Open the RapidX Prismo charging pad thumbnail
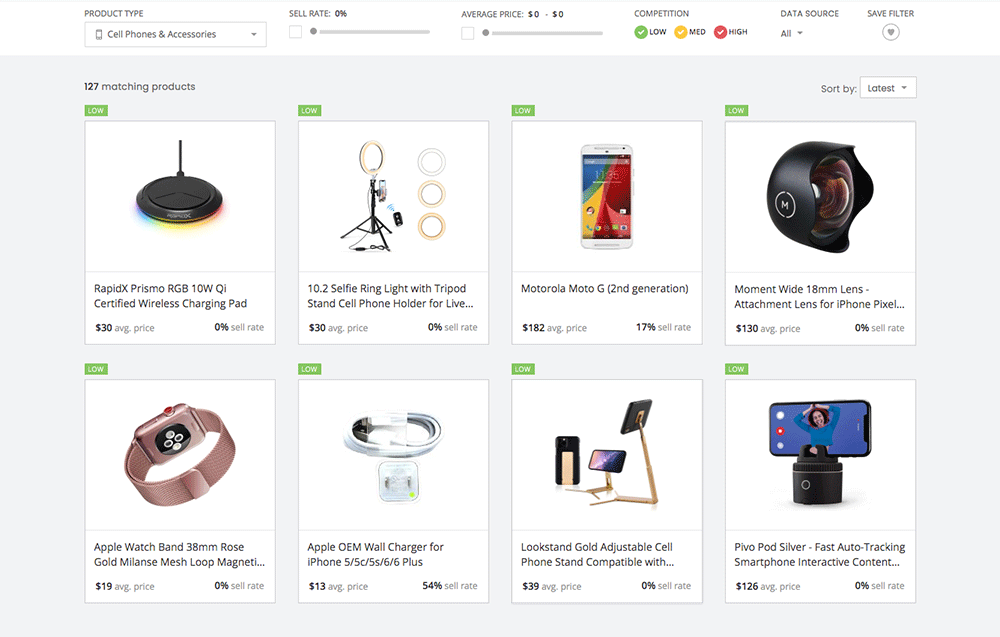 click(180, 196)
